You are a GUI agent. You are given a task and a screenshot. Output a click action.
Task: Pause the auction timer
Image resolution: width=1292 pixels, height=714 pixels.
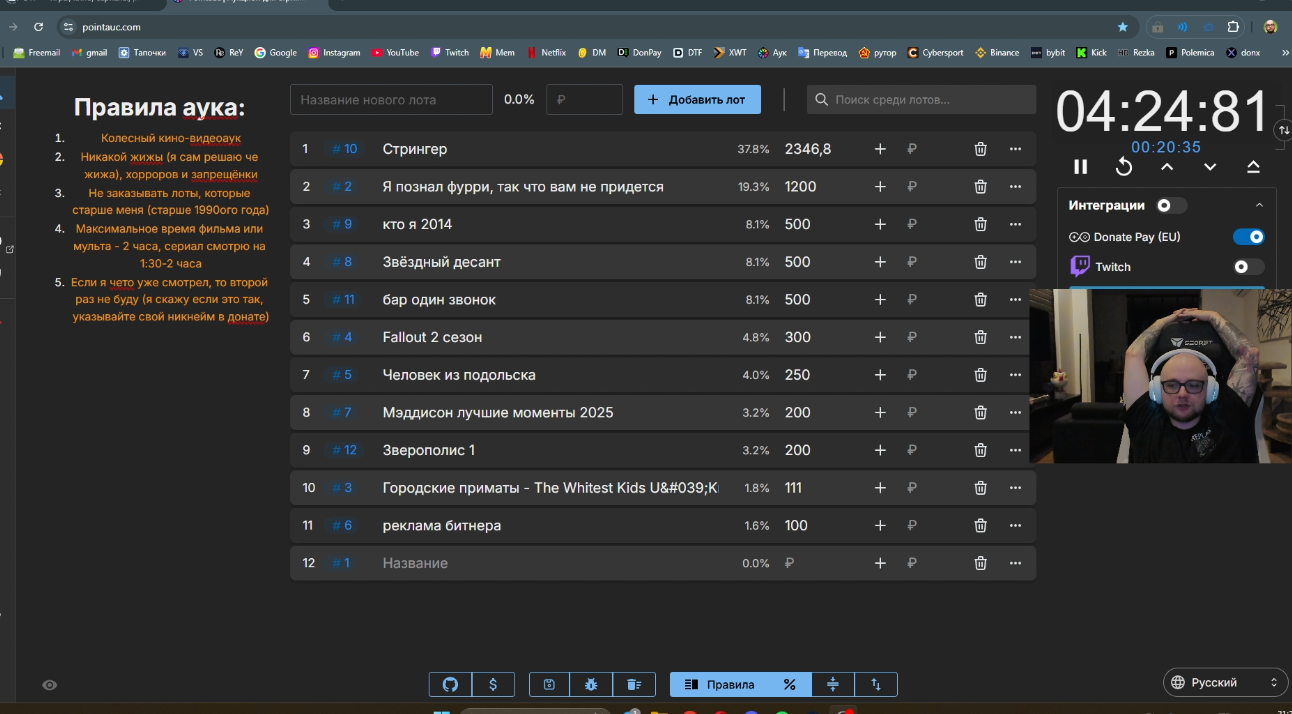1080,167
